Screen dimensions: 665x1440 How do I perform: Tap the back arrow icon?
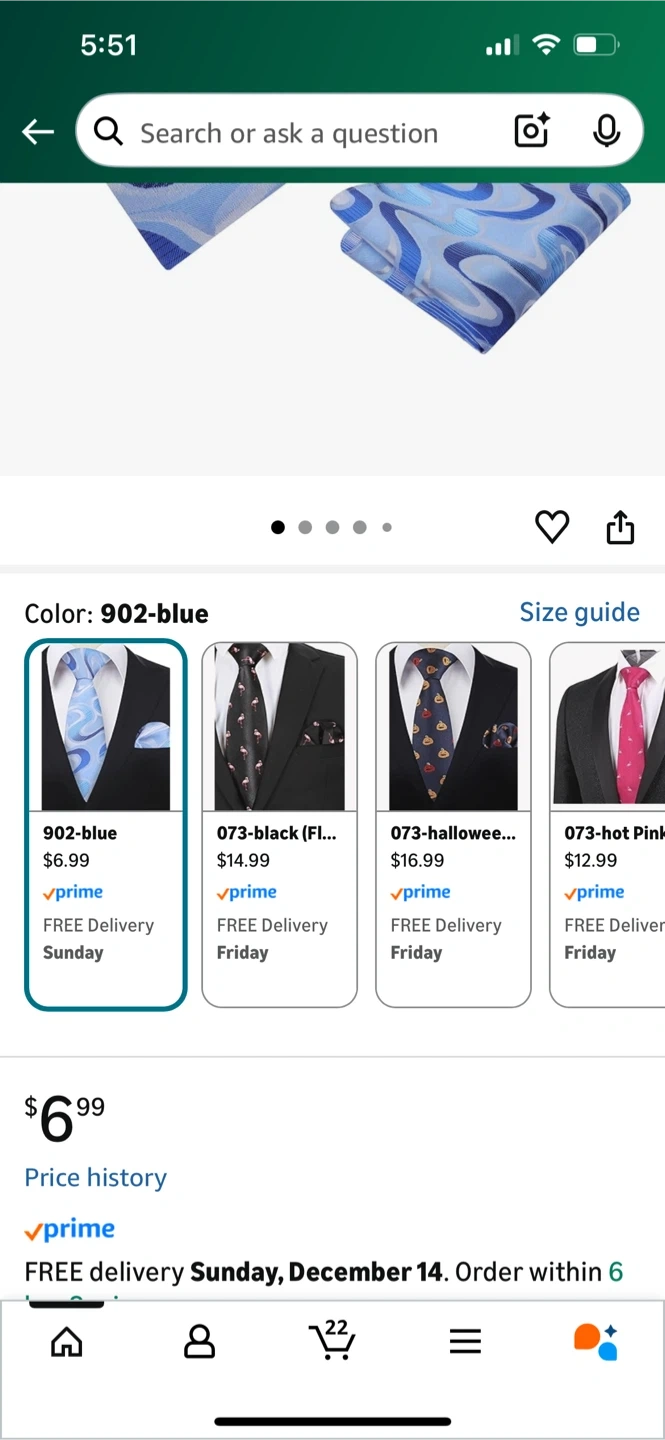(38, 132)
